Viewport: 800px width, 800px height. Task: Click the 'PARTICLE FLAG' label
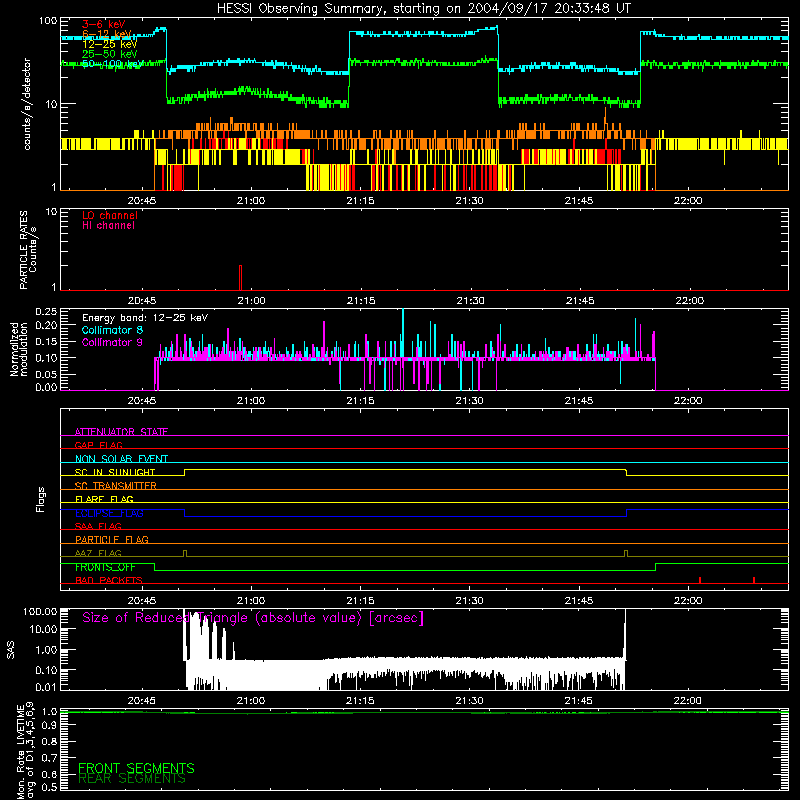[x=112, y=539]
